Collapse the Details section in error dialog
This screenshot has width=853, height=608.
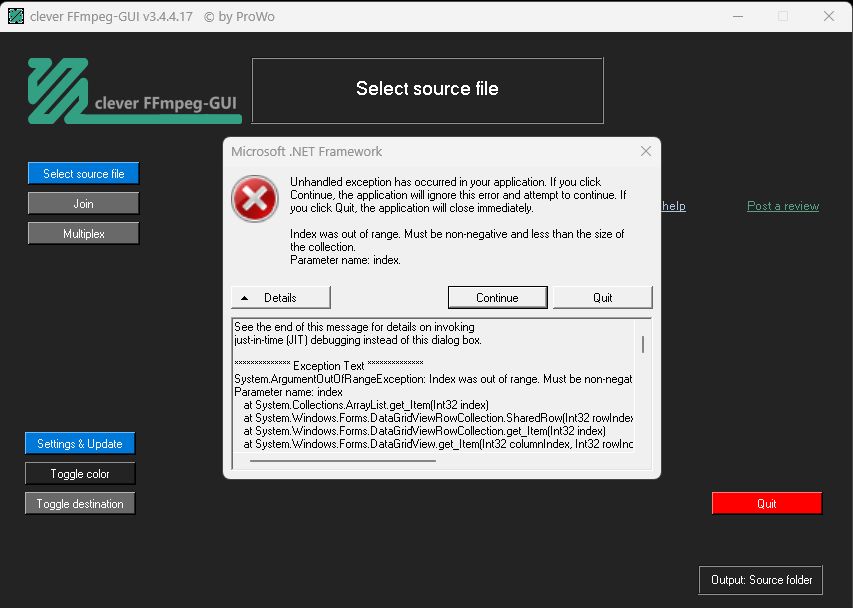point(281,297)
